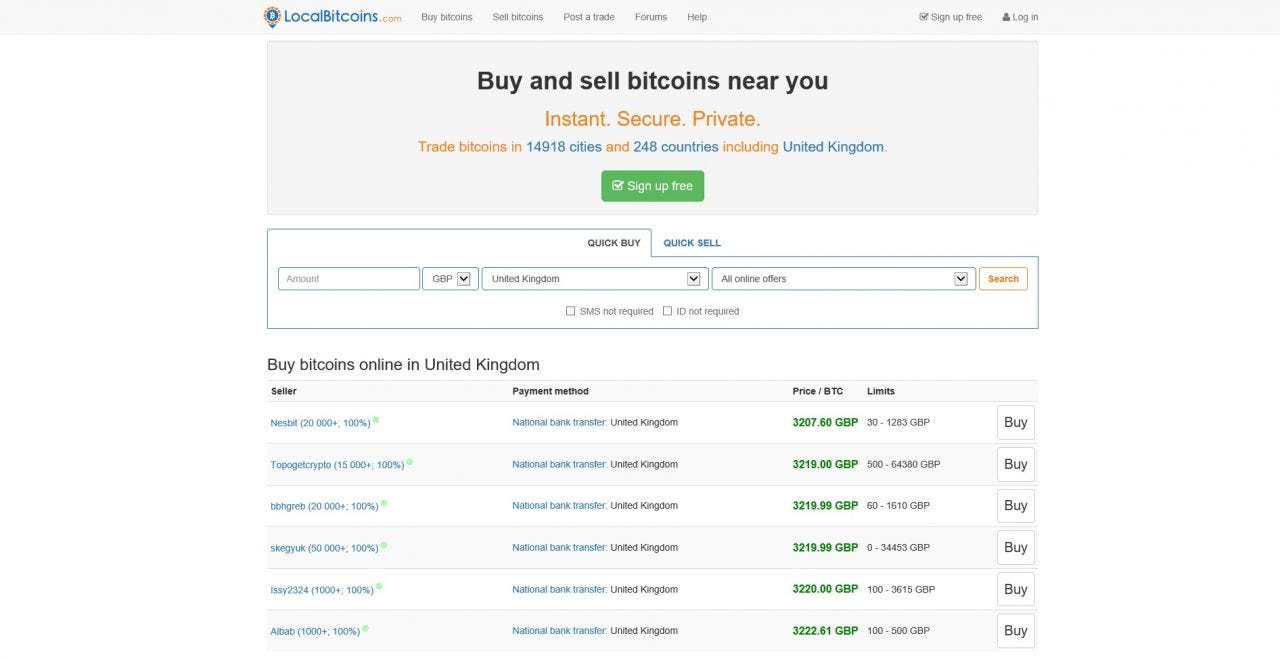Click the checkmark icon beside Sign up free
1280x659 pixels.
[922, 16]
